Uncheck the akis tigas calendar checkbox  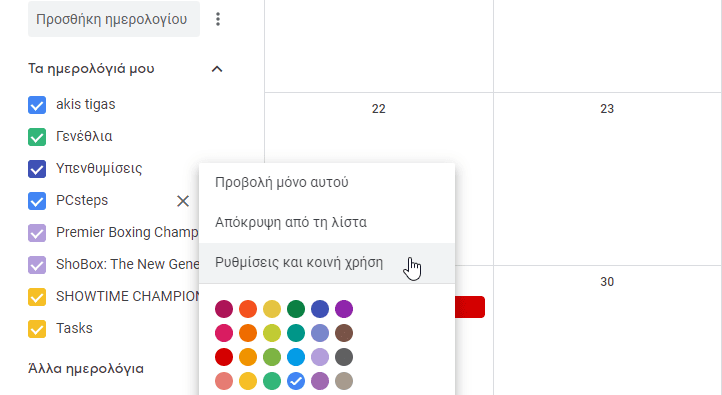coord(37,105)
